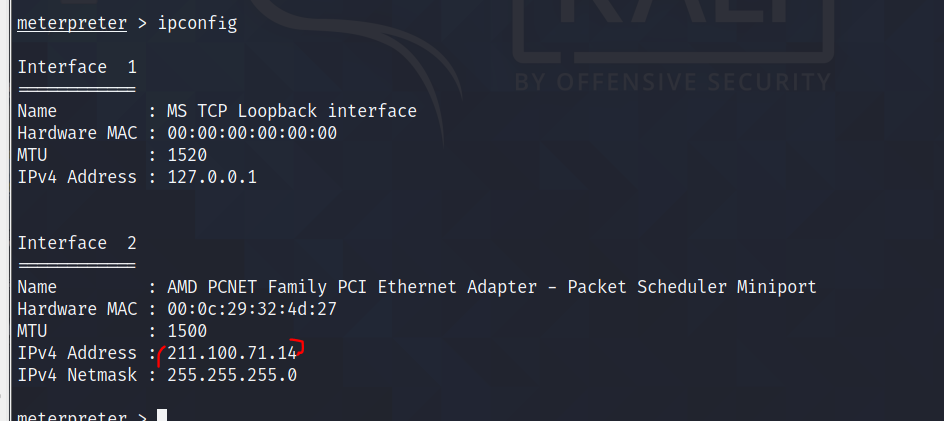Click the MS TCP Loopback interface name
This screenshot has width=944, height=421.
click(292, 111)
